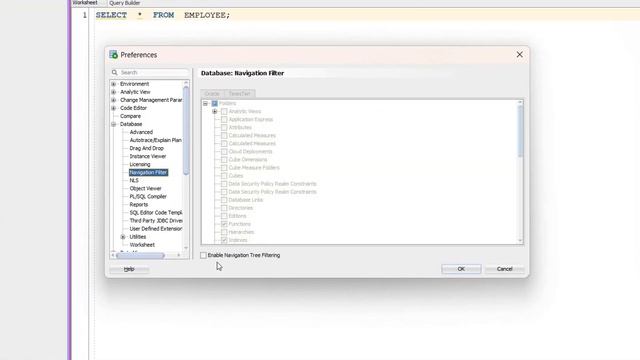Select Third Party JDBC Drivers item

point(156,220)
